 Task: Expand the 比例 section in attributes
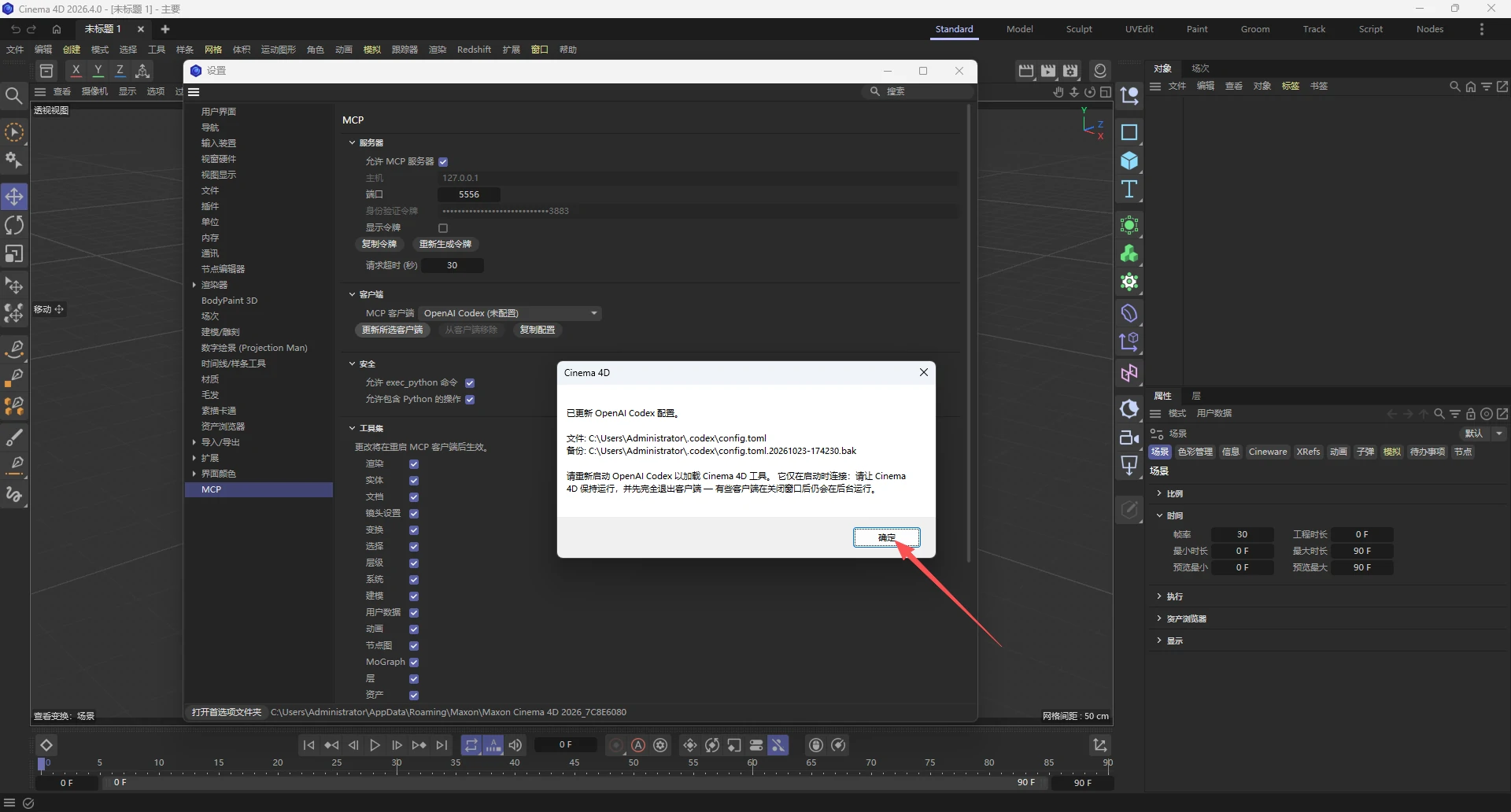tap(1159, 493)
